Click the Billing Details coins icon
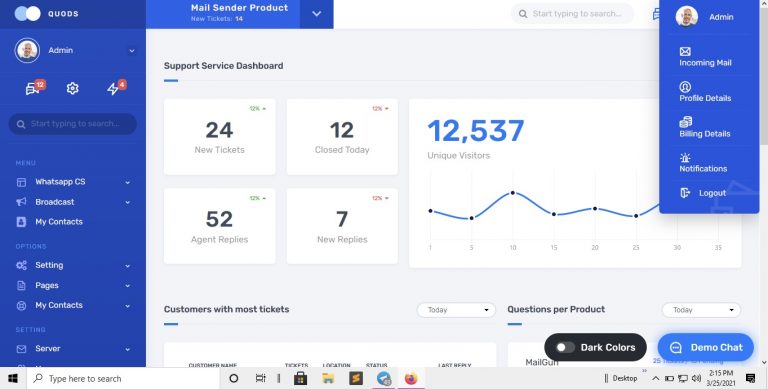The image size is (768, 389). point(686,122)
